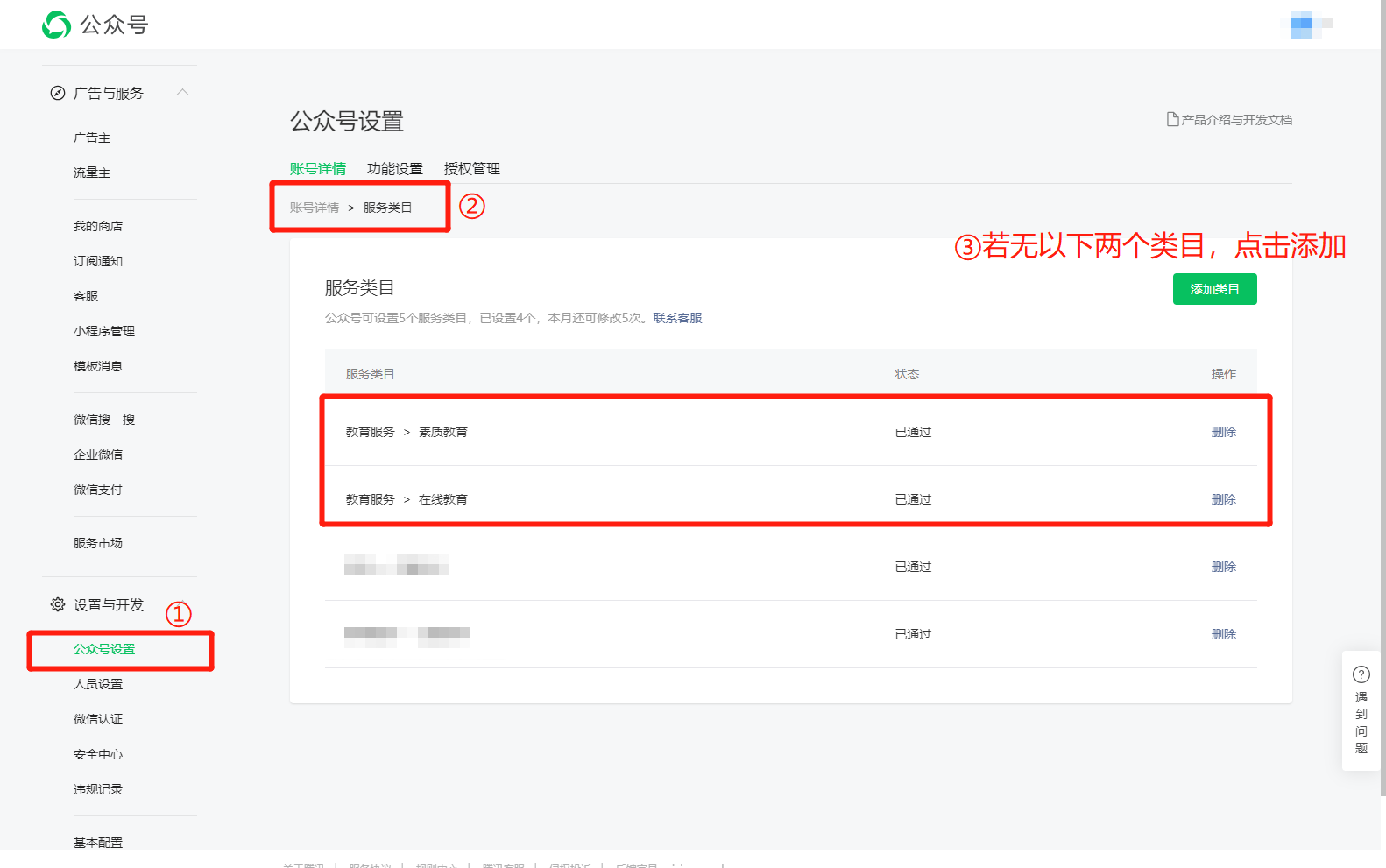This screenshot has width=1386, height=868.
Task: Open the 流量主 menu item
Action: 92,173
